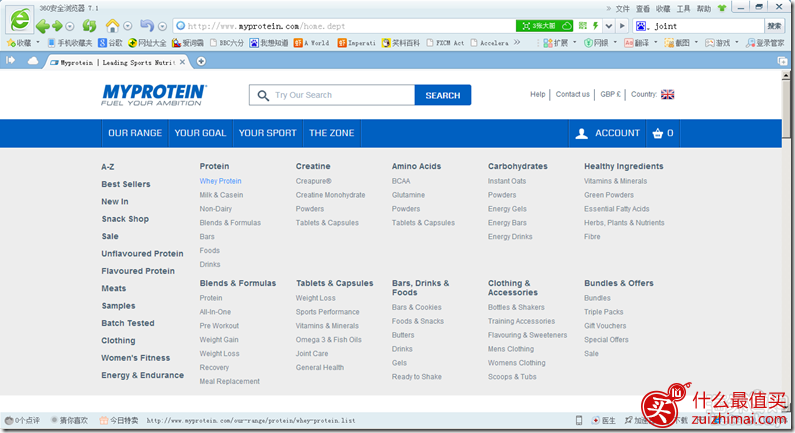This screenshot has width=795, height=433.
Task: Open the Baidu paw search engine selector
Action: tap(642, 26)
